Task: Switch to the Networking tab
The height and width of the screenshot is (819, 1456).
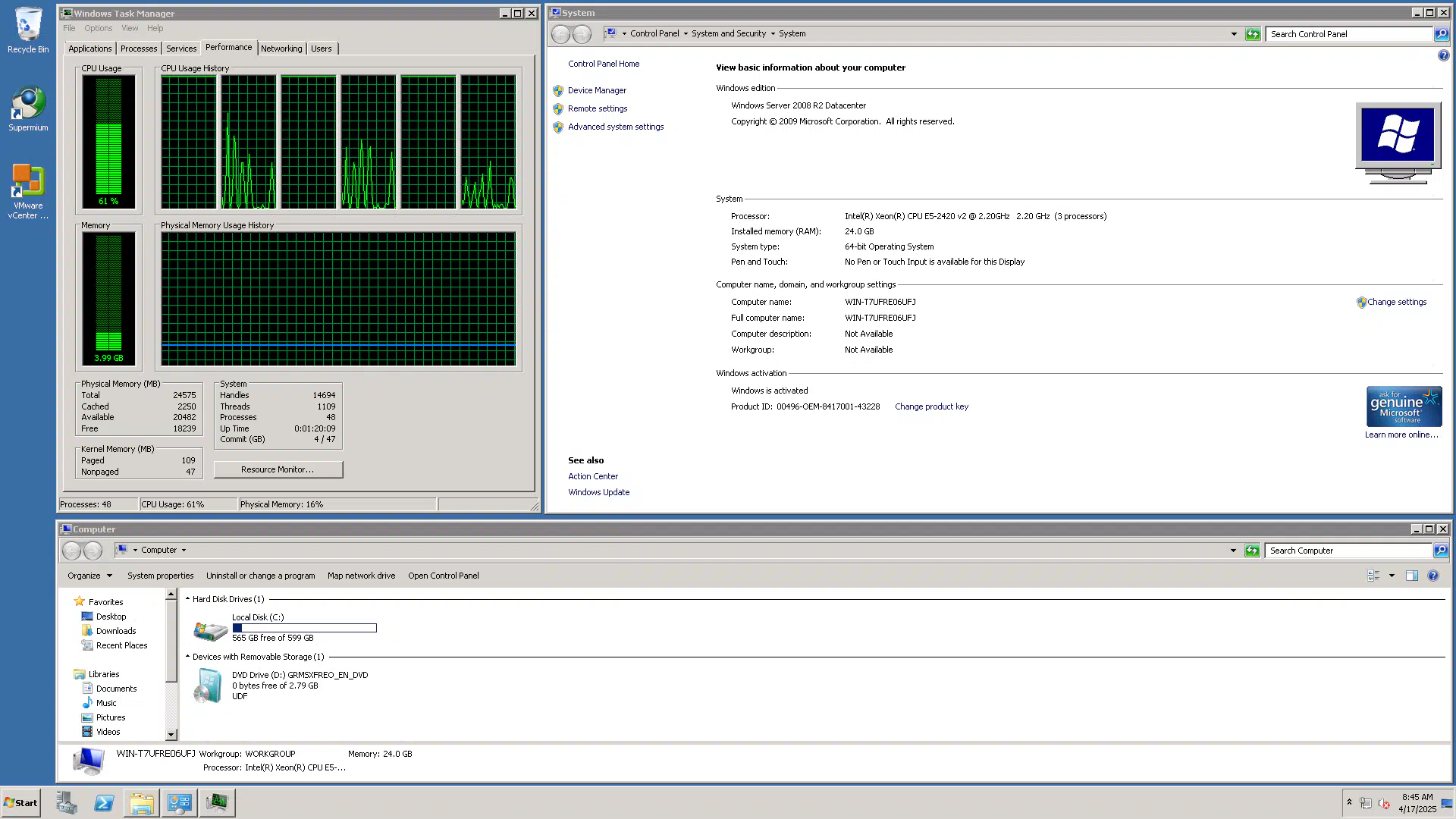Action: tap(281, 49)
